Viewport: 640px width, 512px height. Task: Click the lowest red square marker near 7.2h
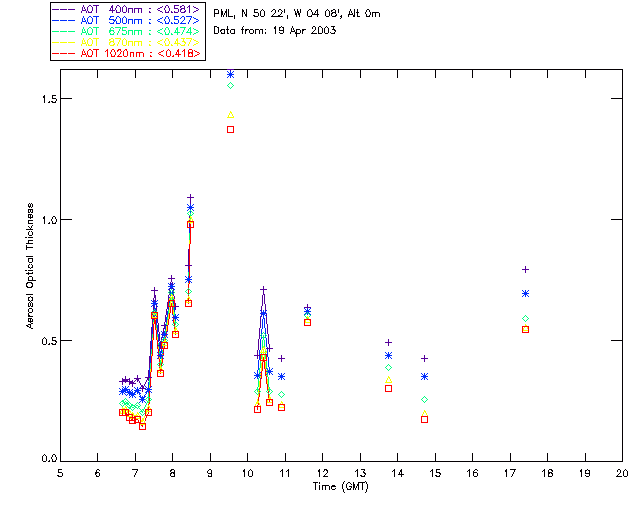click(x=142, y=426)
